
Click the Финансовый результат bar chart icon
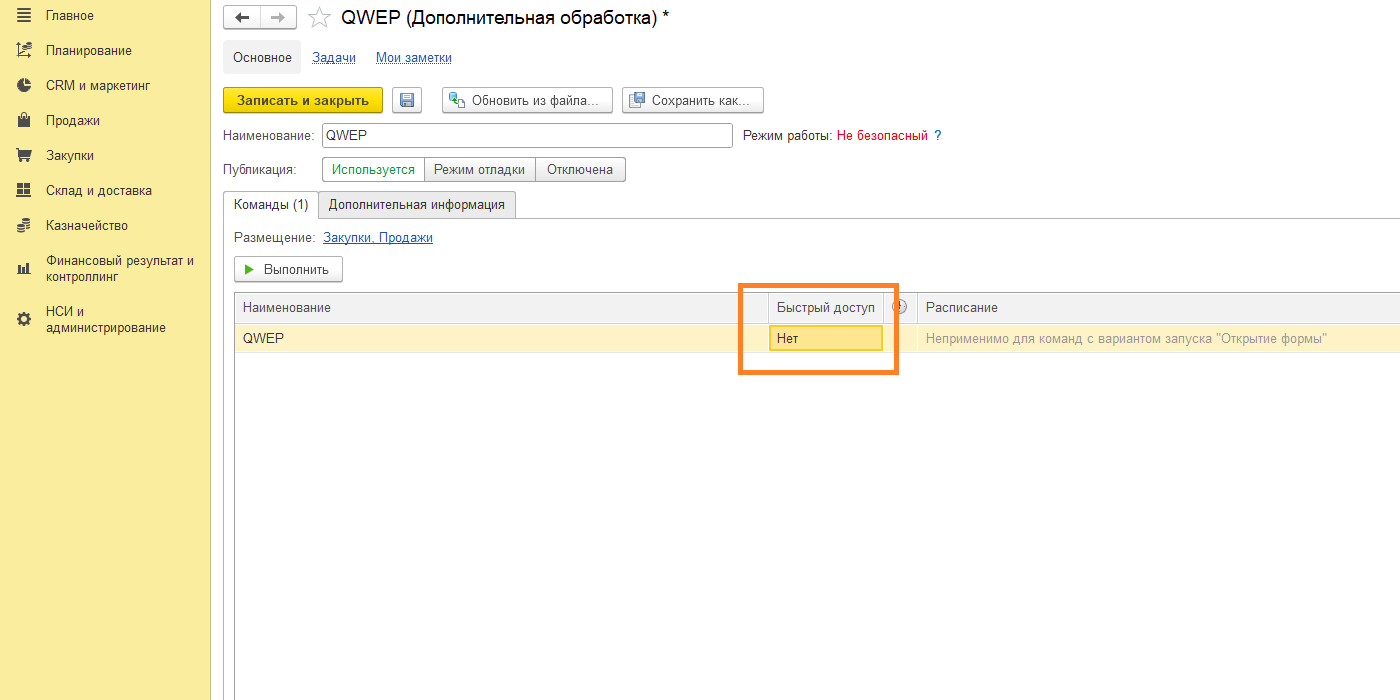coord(24,269)
